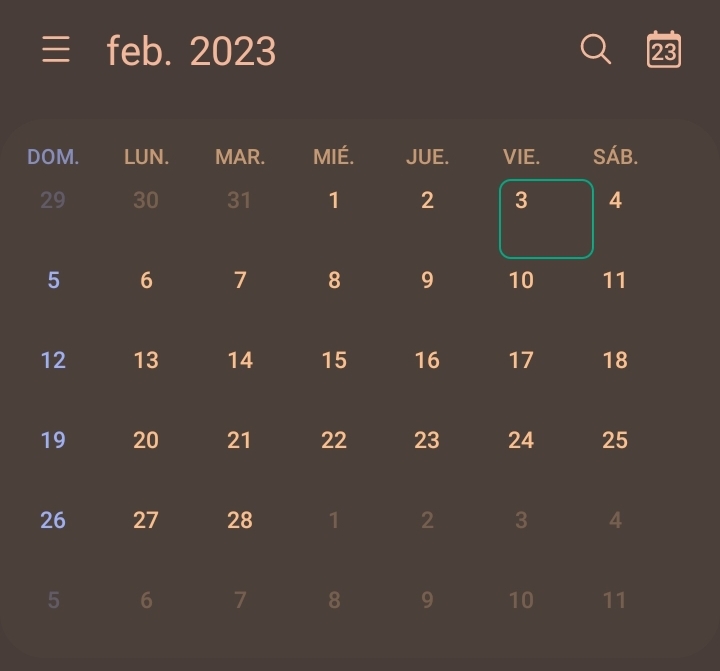Select Saturday, February 25
Image resolution: width=720 pixels, height=671 pixels.
[x=615, y=440]
